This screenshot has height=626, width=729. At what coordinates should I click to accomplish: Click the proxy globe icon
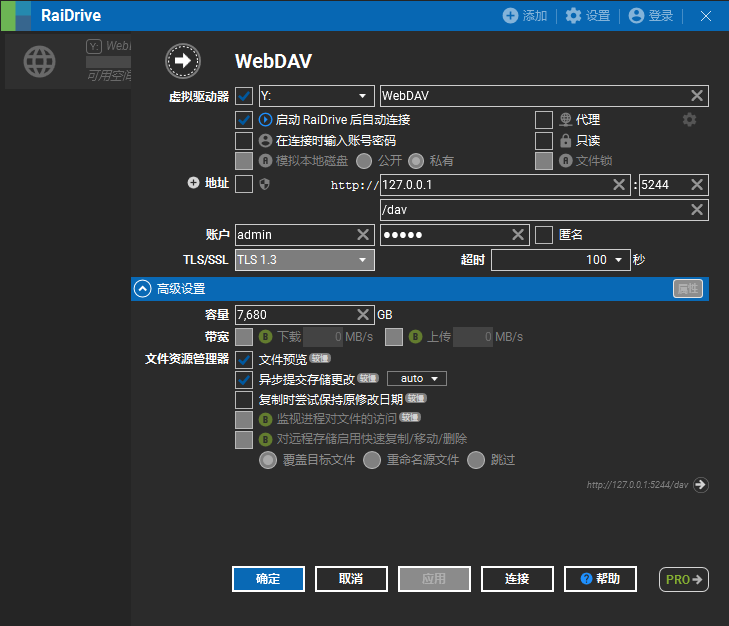point(565,120)
